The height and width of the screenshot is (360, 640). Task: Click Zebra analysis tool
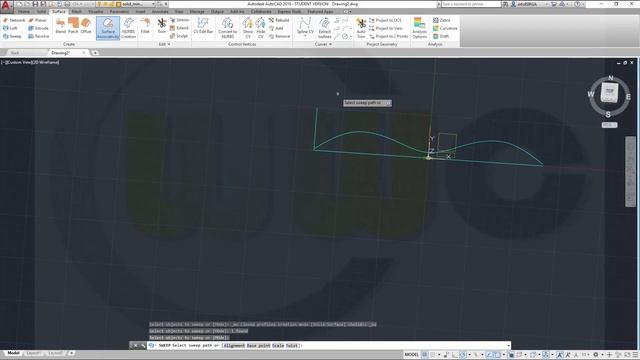point(442,20)
